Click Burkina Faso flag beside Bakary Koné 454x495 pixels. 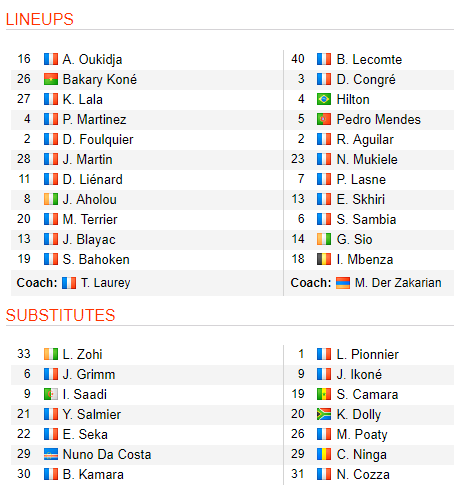coord(51,79)
